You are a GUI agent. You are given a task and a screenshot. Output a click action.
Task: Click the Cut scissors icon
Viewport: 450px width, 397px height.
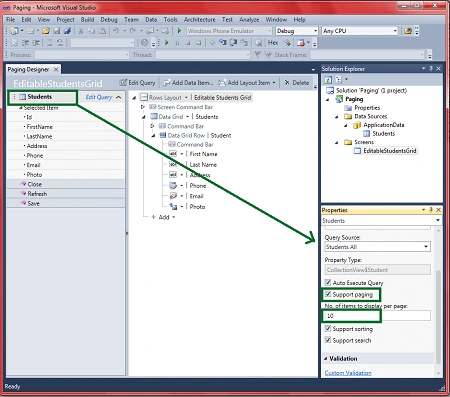pyautogui.click(x=81, y=31)
